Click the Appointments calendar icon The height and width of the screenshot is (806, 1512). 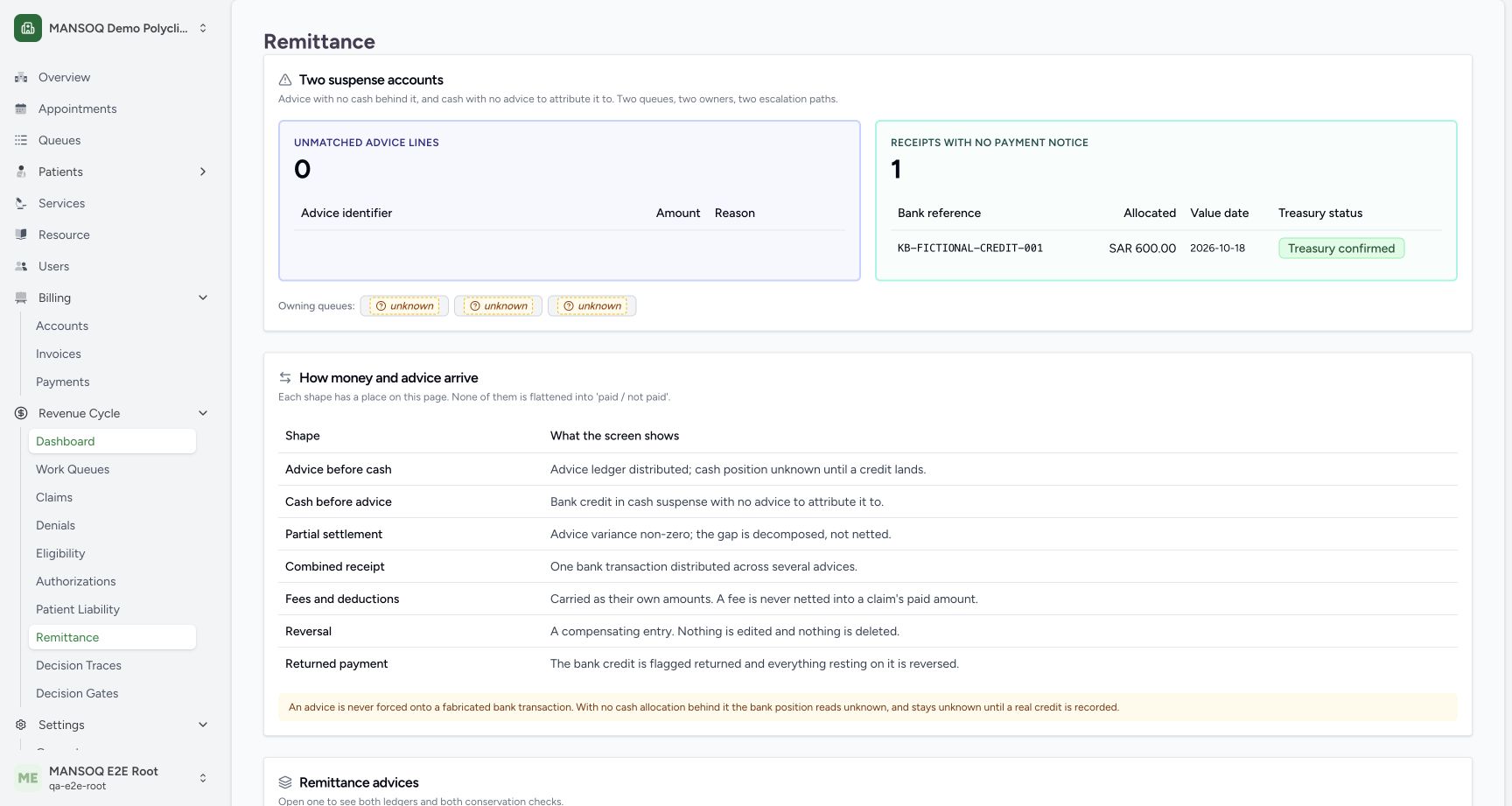pyautogui.click(x=21, y=109)
